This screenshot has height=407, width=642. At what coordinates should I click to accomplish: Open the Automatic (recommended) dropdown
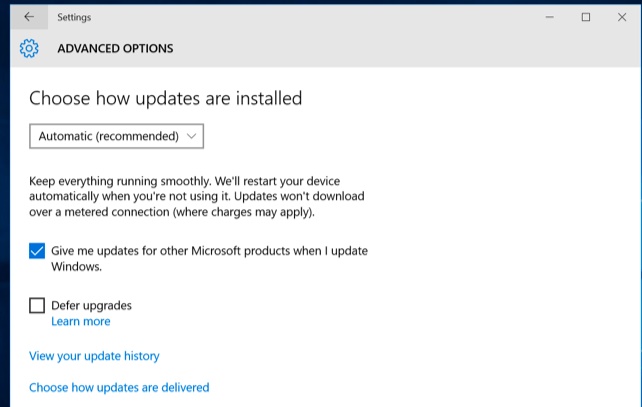point(116,136)
